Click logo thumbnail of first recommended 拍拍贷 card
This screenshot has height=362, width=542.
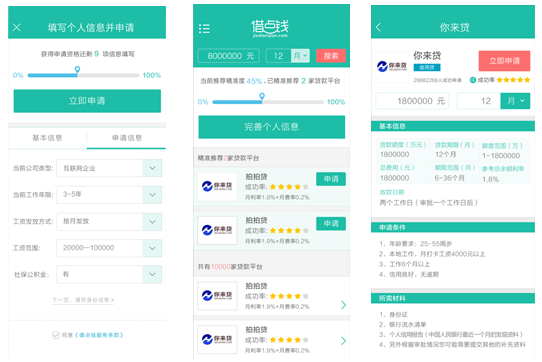coord(217,187)
